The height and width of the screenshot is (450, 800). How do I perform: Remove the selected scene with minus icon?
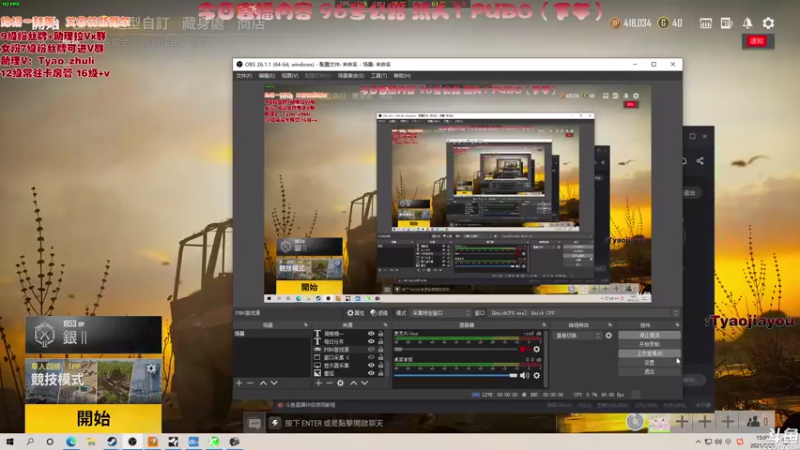[x=250, y=383]
